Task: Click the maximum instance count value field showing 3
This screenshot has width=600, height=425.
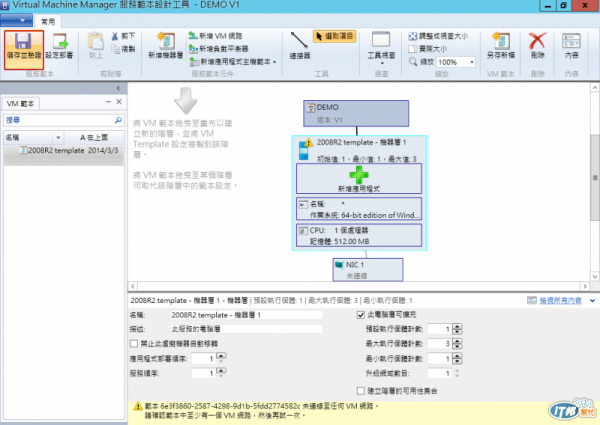Action: (x=439, y=344)
